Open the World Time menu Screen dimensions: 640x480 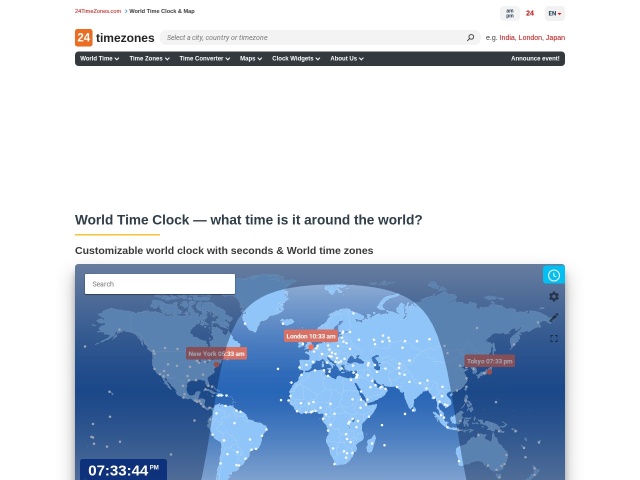click(x=99, y=58)
